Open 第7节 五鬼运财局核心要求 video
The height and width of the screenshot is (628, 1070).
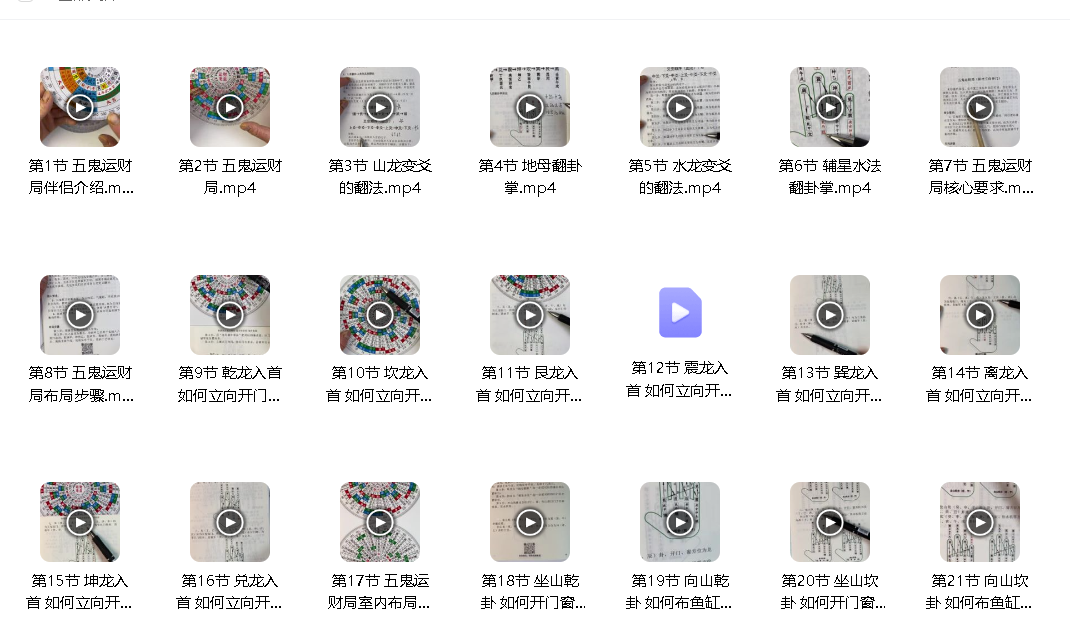pos(980,107)
